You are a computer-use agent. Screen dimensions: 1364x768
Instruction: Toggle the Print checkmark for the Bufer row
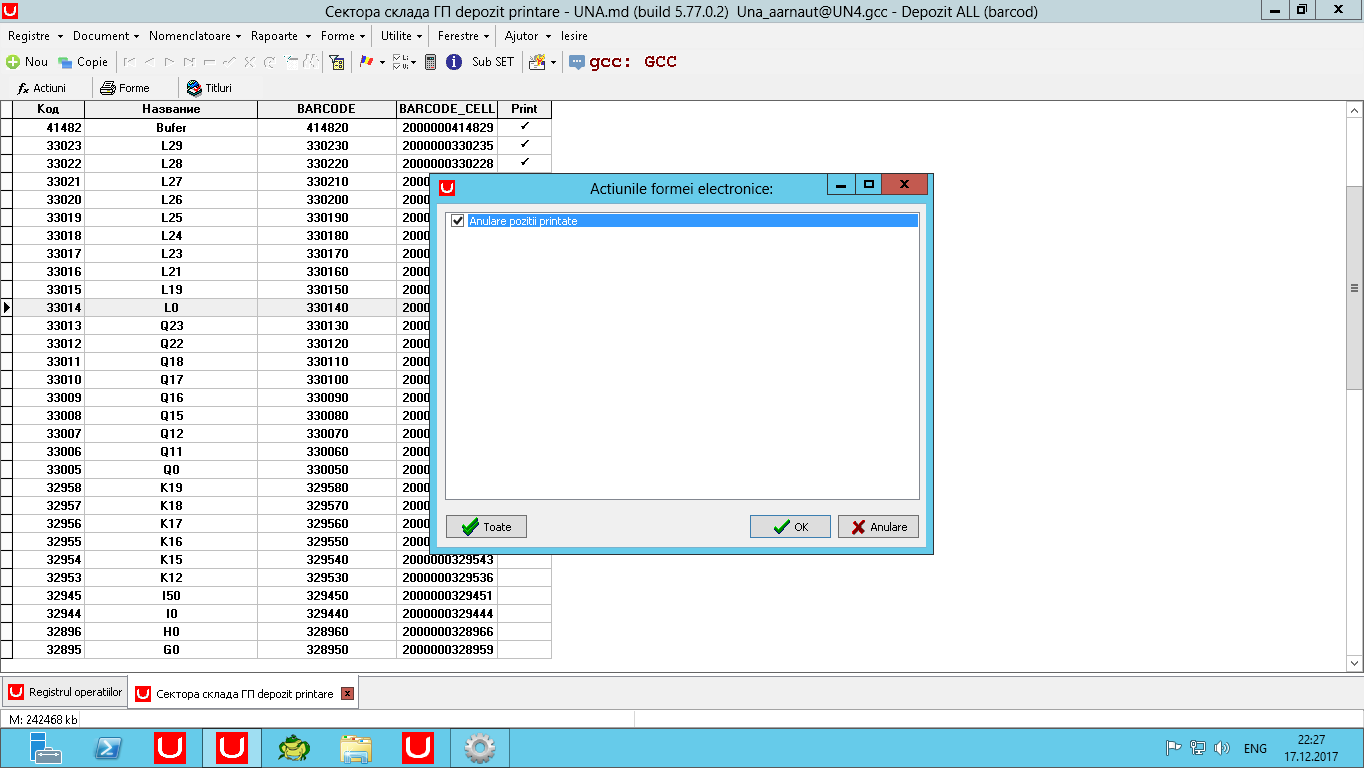click(524, 127)
